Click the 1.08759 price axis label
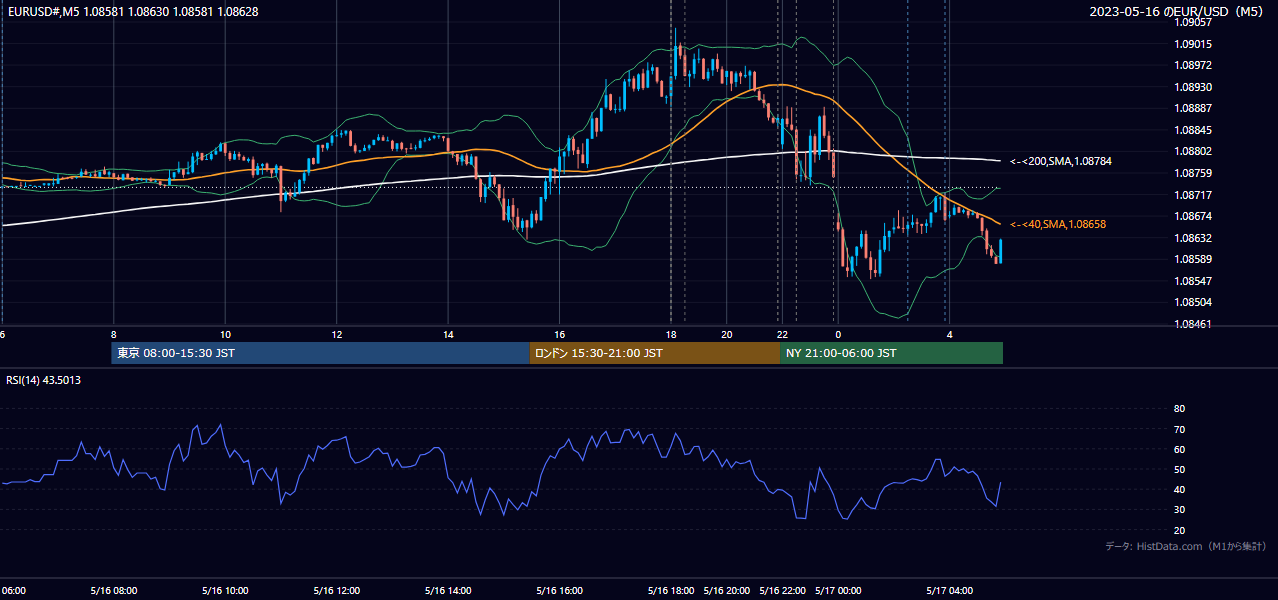The image size is (1278, 600). coord(1193,173)
